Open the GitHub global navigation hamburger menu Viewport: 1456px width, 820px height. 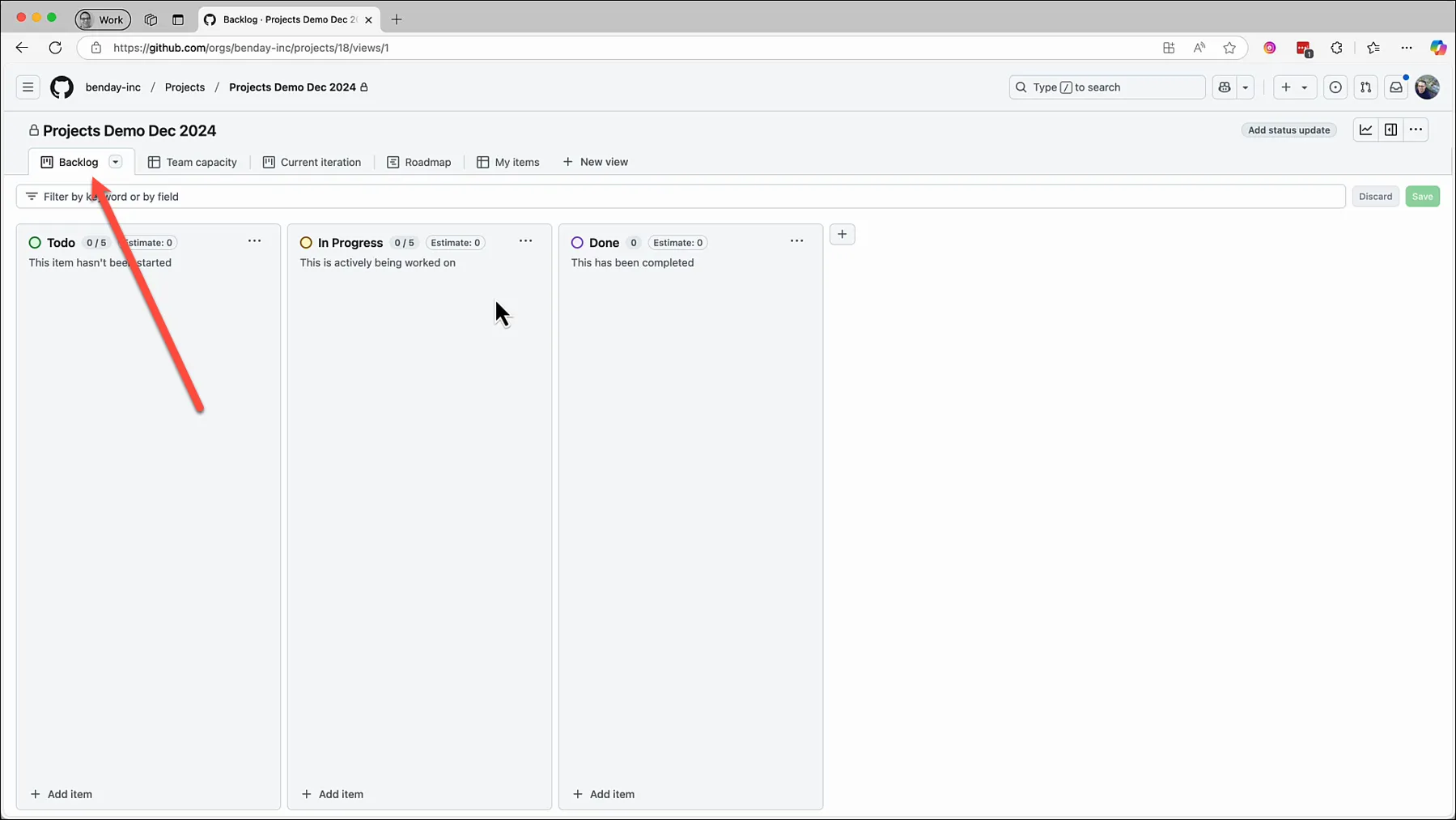pos(28,87)
